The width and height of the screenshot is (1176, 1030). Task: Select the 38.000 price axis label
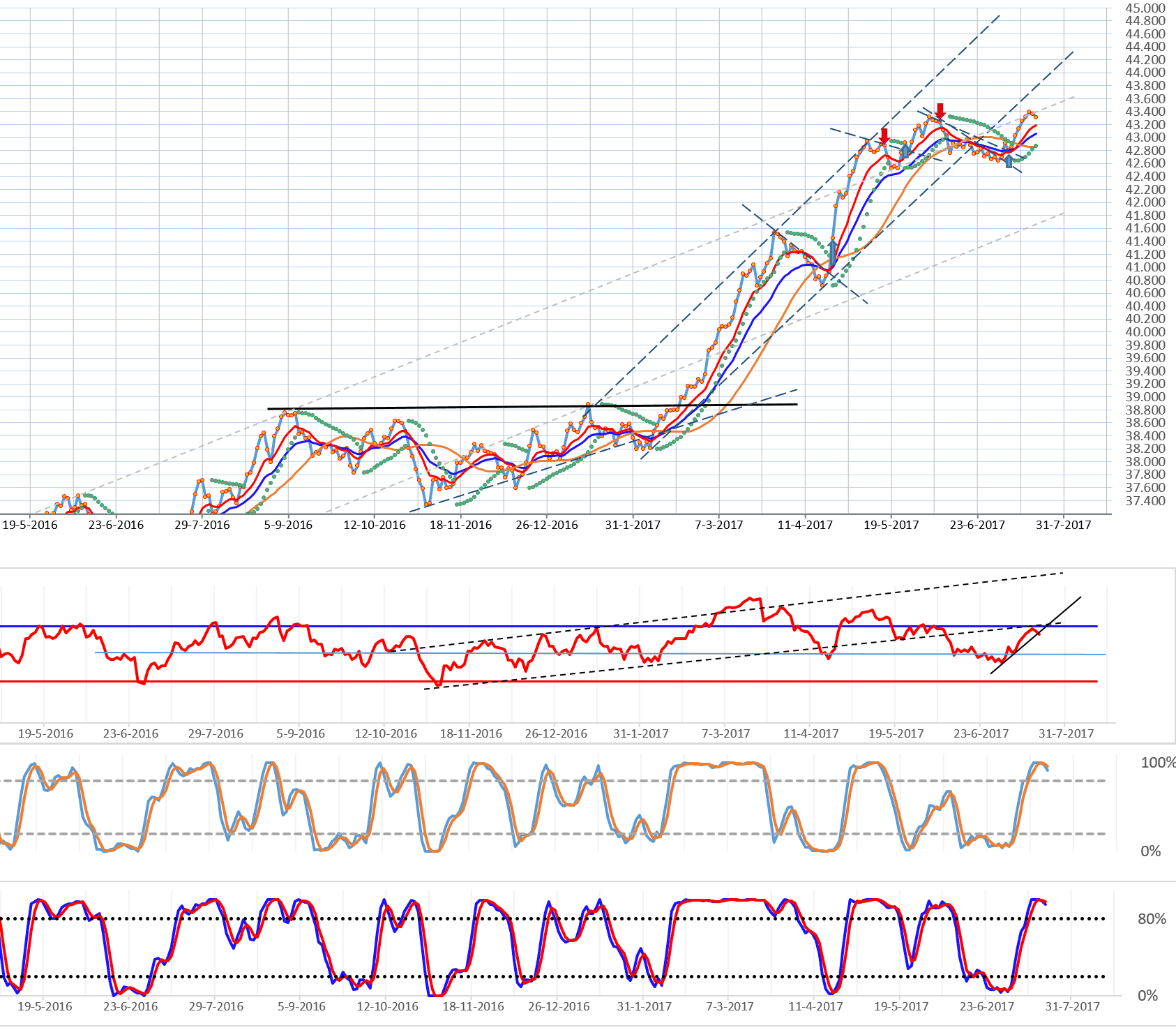(1145, 462)
